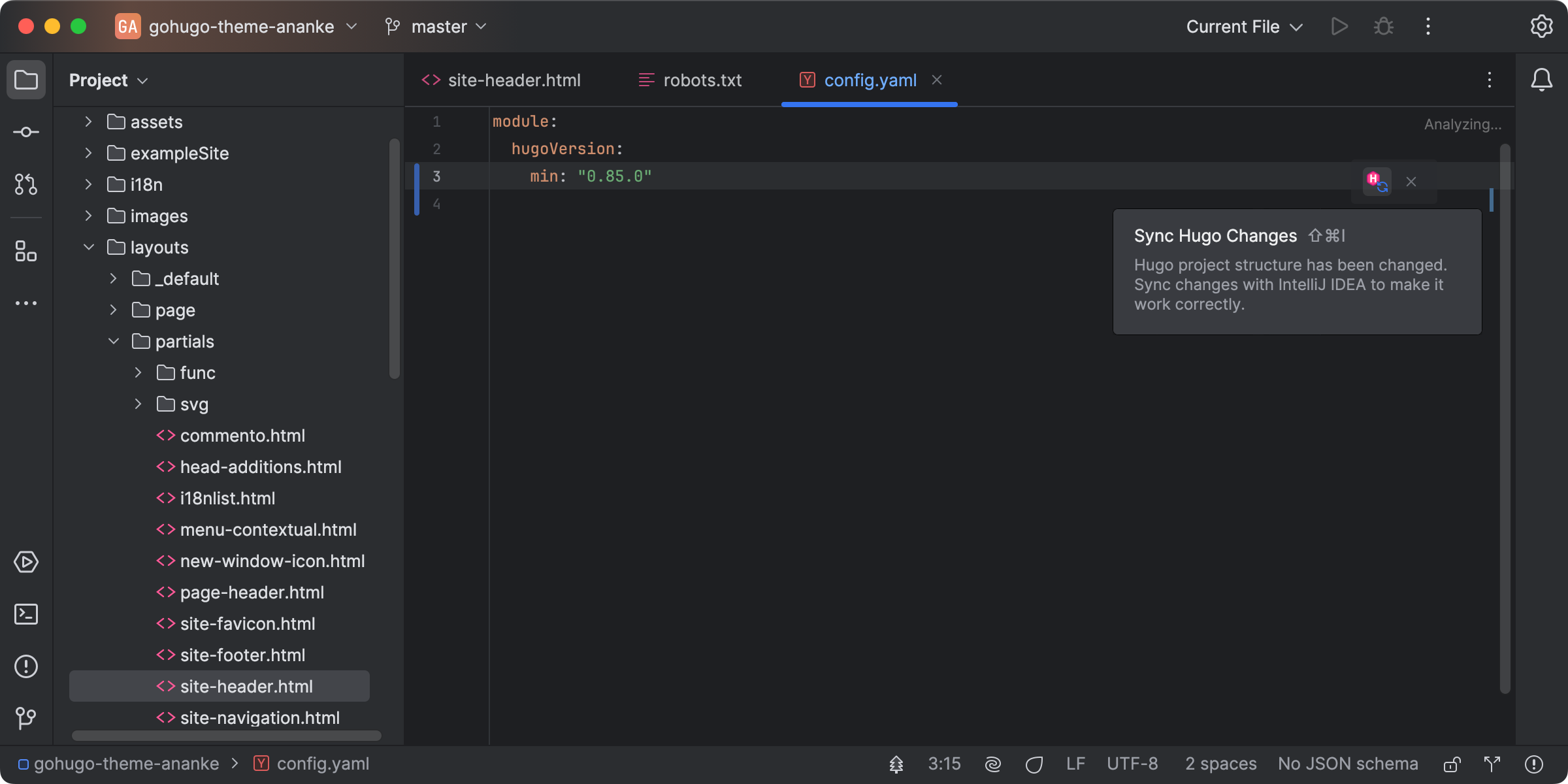Select page-header.html file
Screen dimensions: 1568x784
(240, 593)
